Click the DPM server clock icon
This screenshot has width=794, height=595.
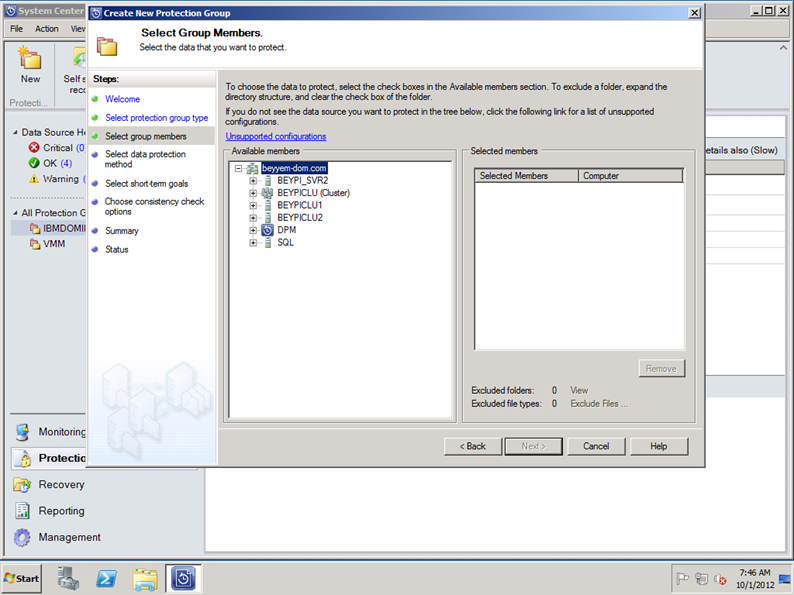[267, 230]
